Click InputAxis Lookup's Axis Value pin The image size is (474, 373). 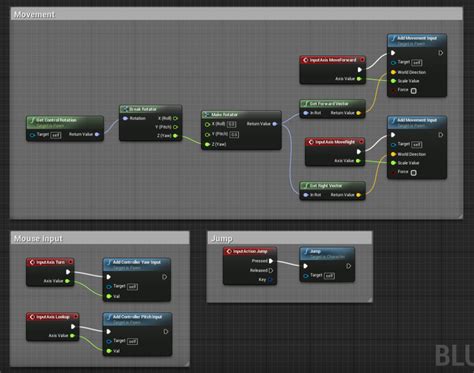[x=72, y=336]
